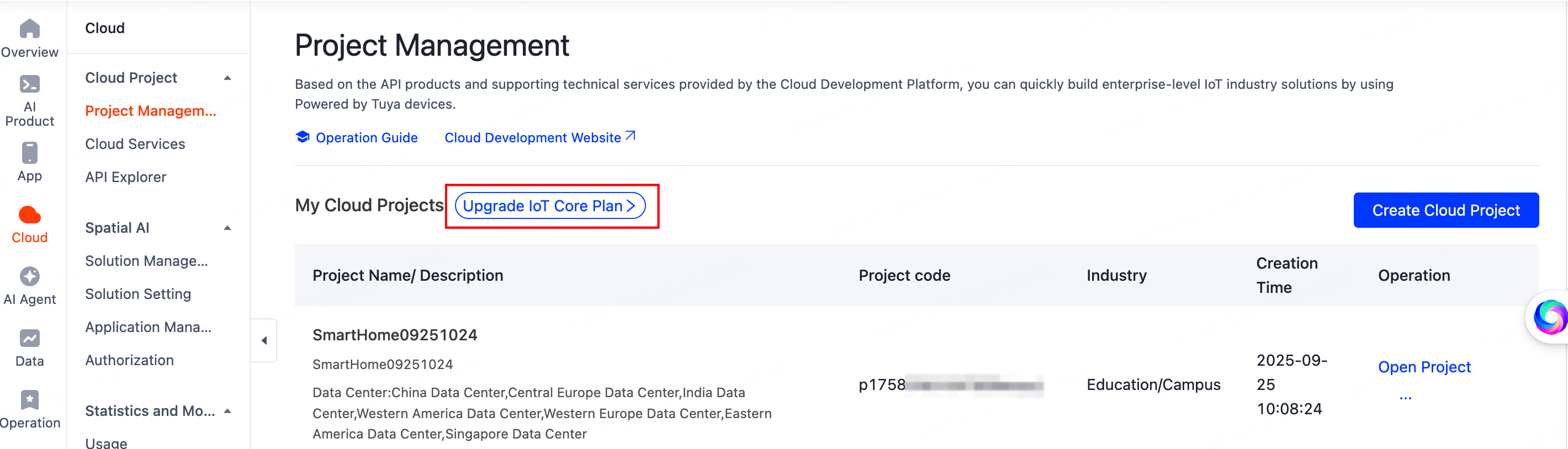
Task: Open Solution Management menu item
Action: (146, 261)
